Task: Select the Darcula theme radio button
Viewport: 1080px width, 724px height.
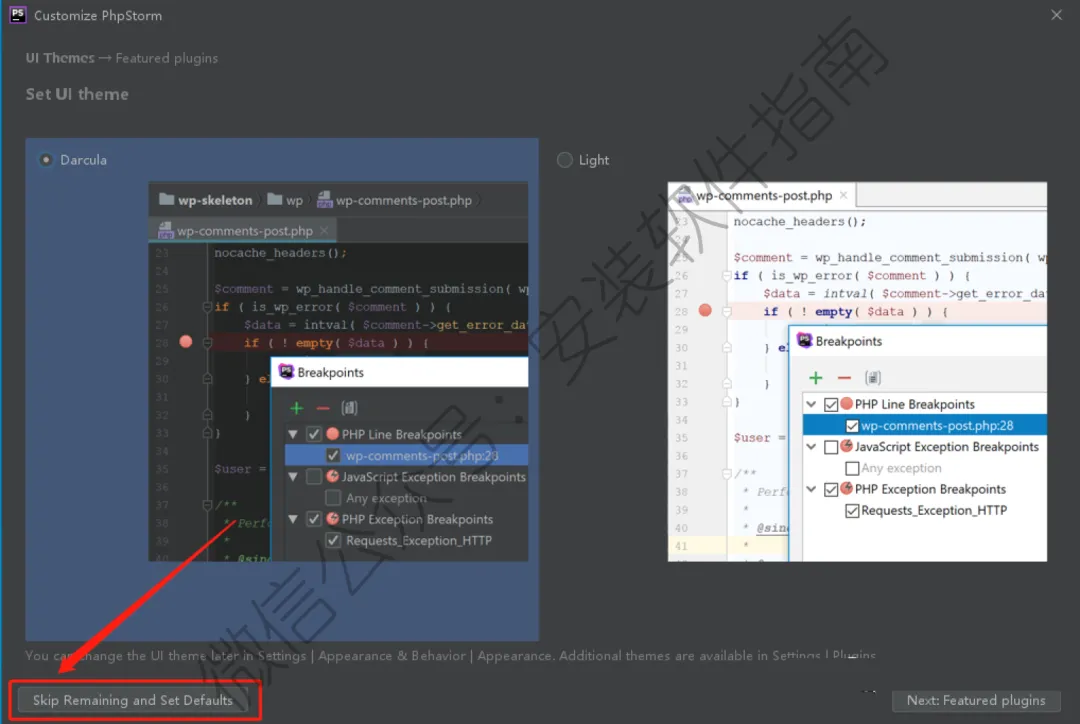Action: pyautogui.click(x=45, y=160)
